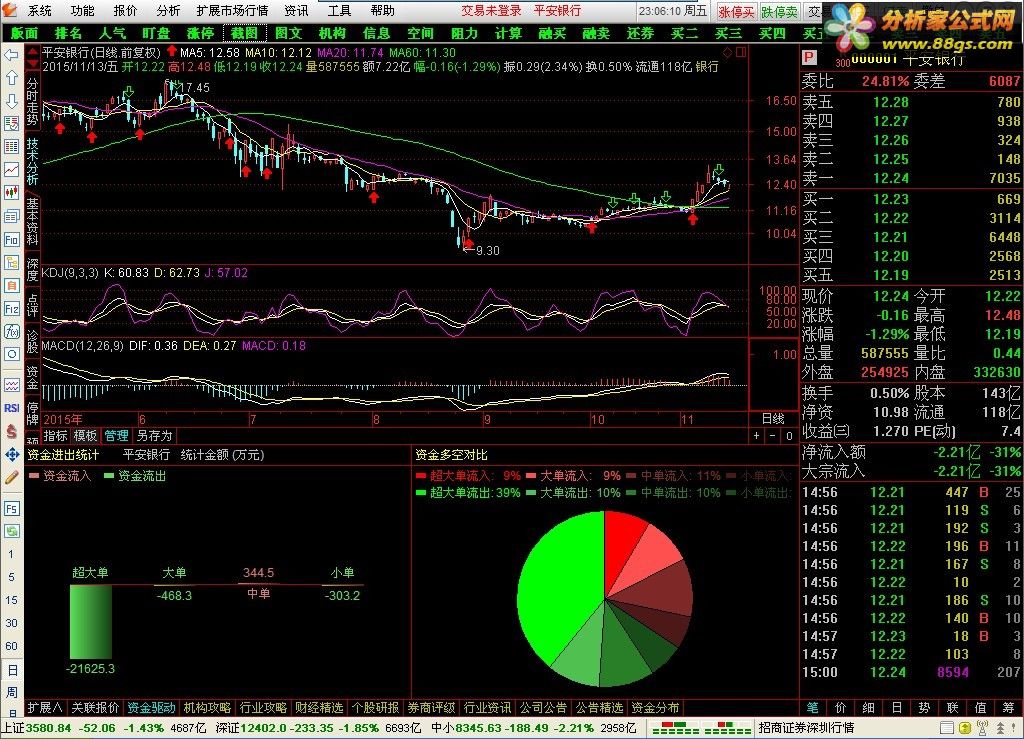Click the quote list icon with clock in sidebar

[x=11, y=123]
